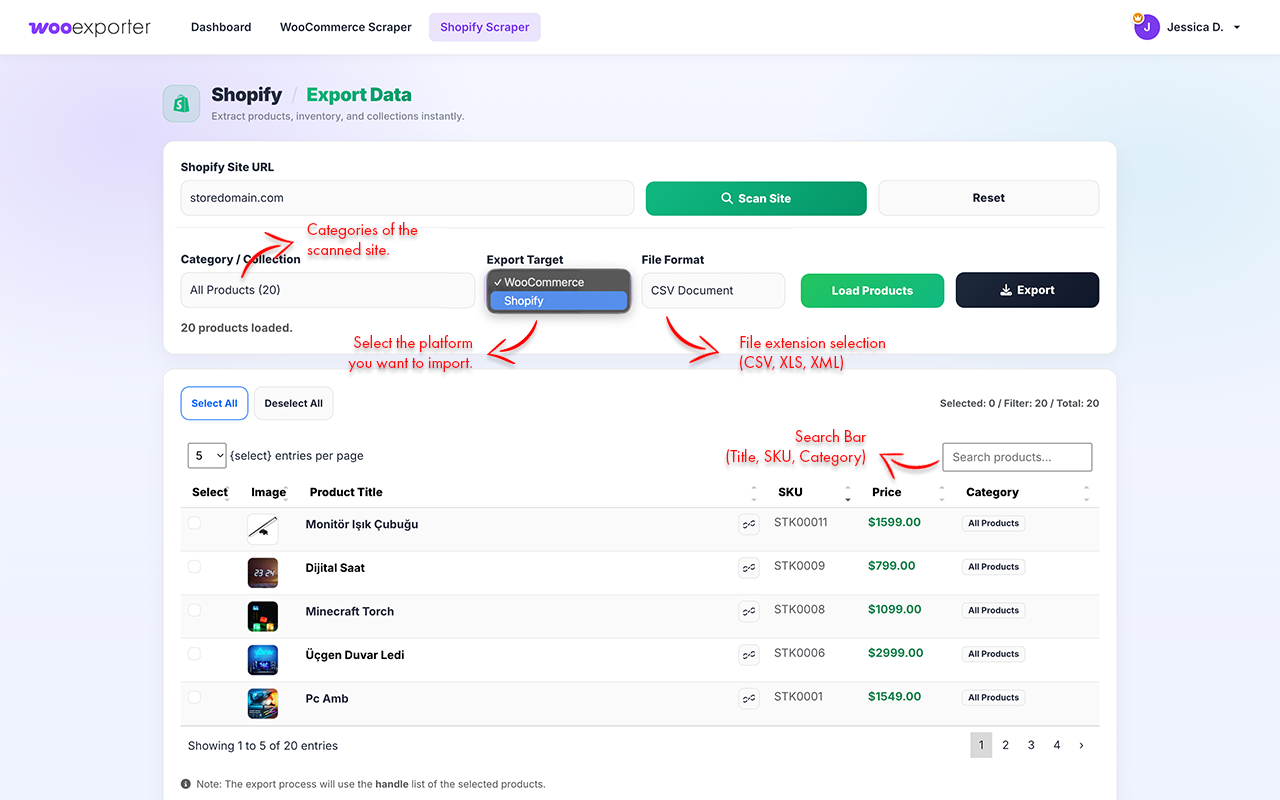This screenshot has width=1280, height=800.
Task: Click the Export button
Action: pyautogui.click(x=1027, y=290)
